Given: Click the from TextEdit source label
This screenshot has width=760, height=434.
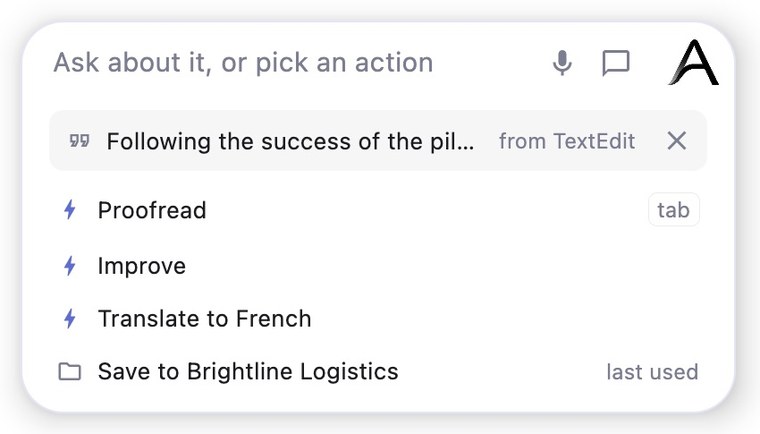Looking at the screenshot, I should [567, 142].
